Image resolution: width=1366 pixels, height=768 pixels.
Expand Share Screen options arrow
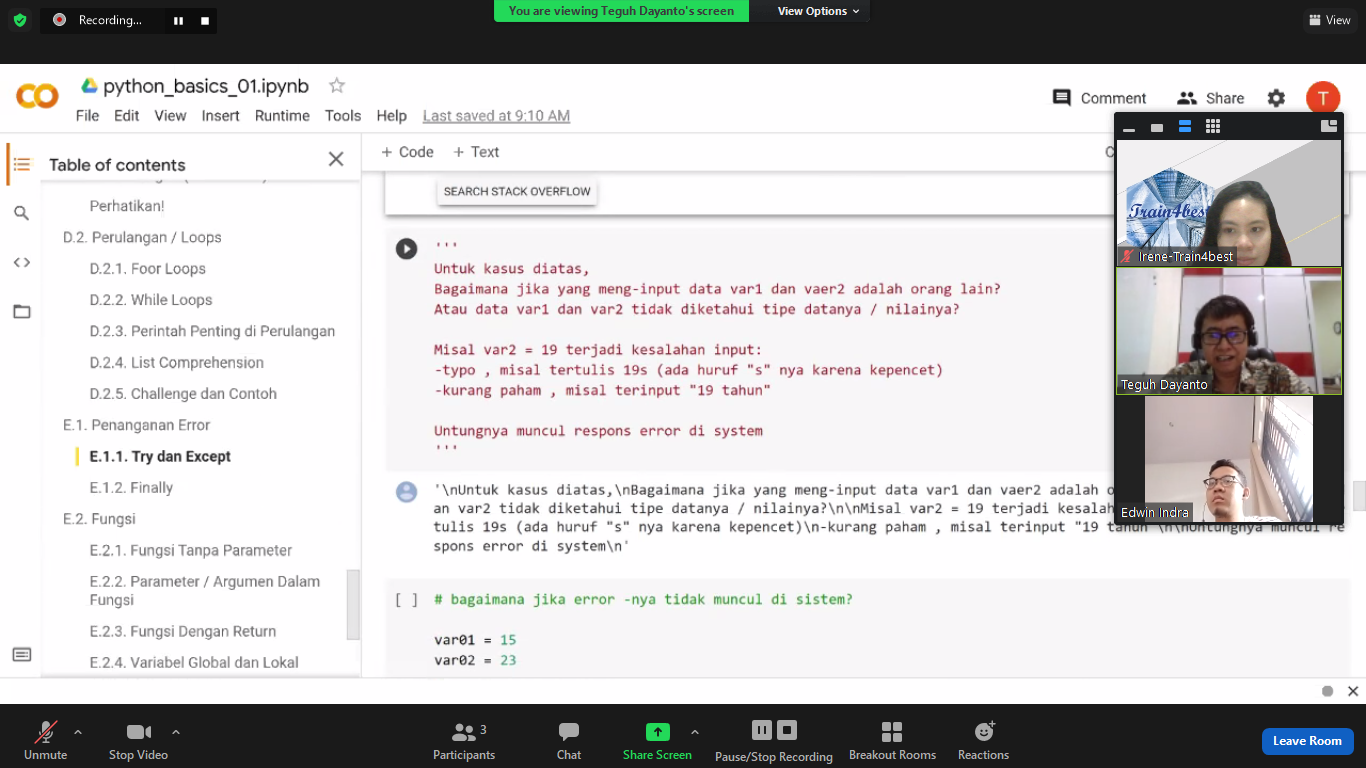(x=695, y=731)
